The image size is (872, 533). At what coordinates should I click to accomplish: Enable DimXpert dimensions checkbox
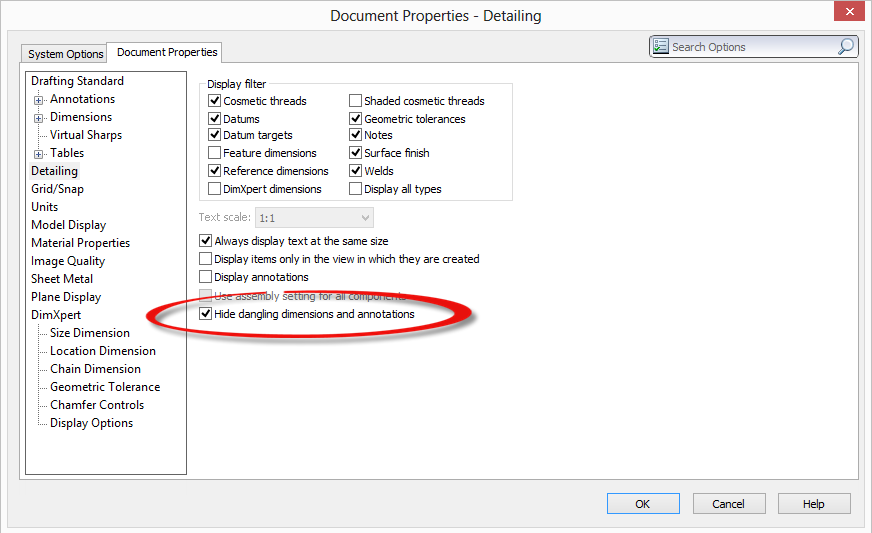point(214,189)
